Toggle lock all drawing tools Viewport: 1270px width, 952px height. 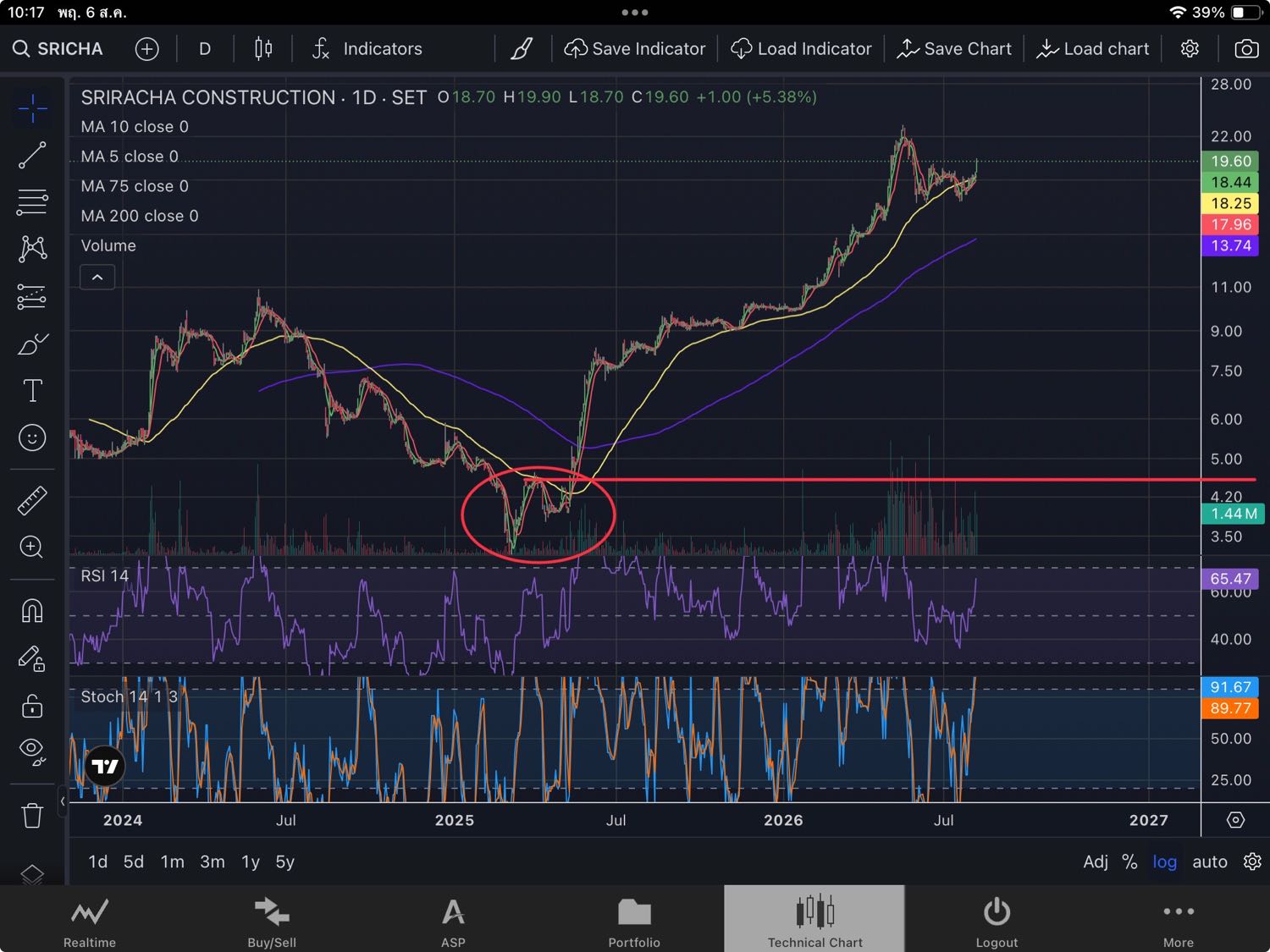[32, 705]
